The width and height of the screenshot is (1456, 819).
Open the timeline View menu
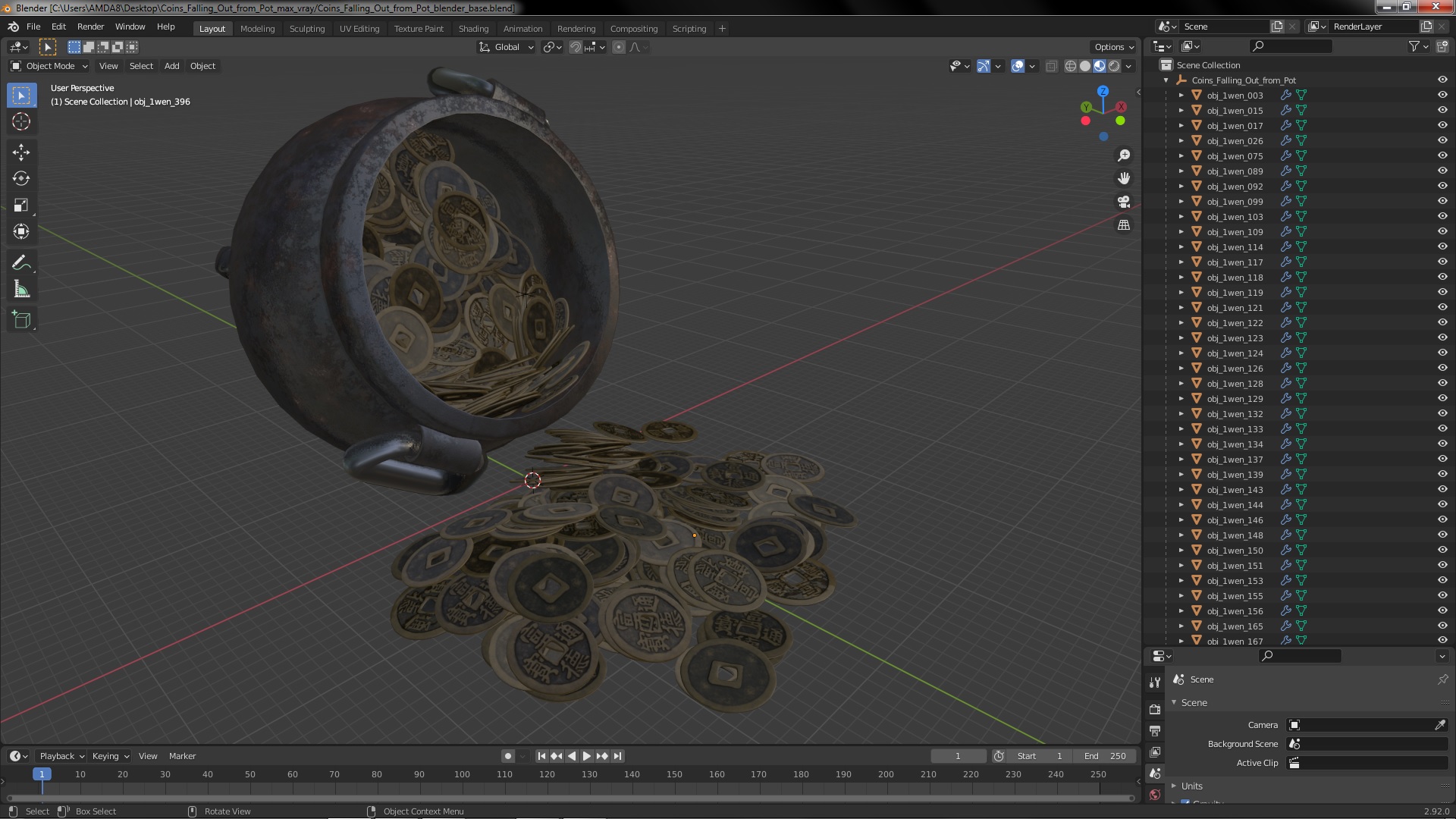[x=148, y=756]
